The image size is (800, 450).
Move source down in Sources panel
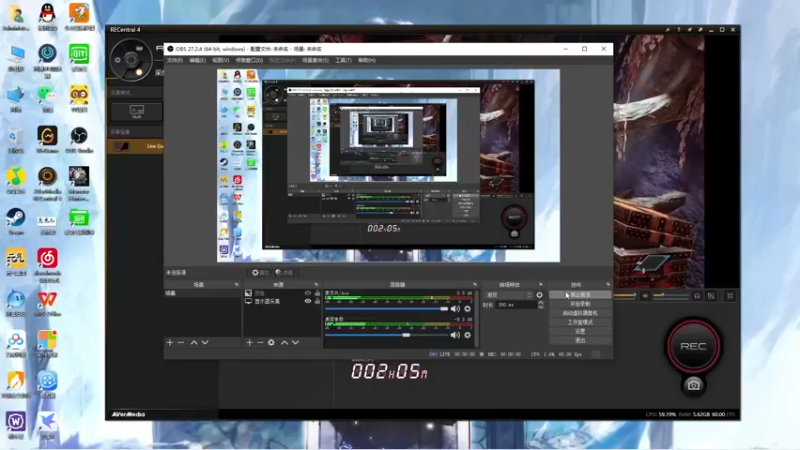[295, 342]
